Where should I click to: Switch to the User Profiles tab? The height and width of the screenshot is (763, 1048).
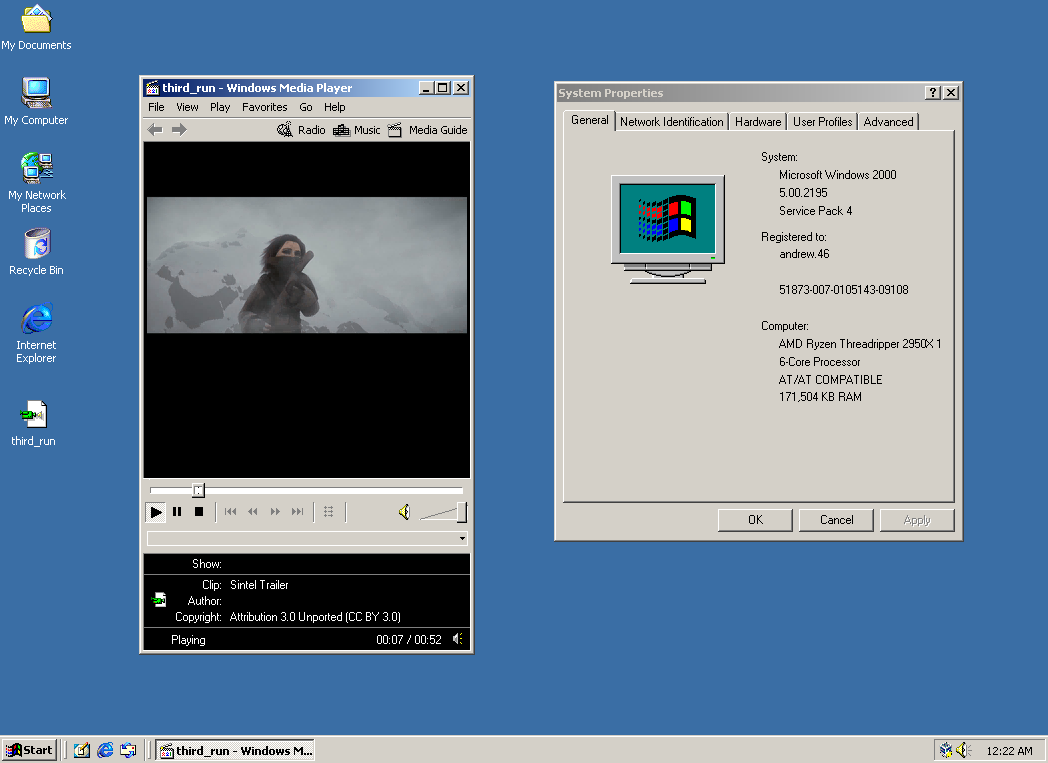point(823,122)
